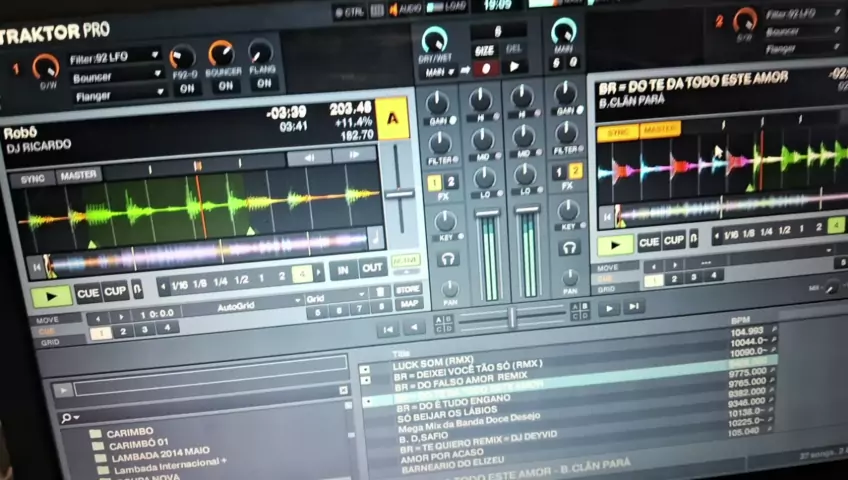Click the loop IN button on Deck A
The height and width of the screenshot is (480, 848).
point(343,269)
